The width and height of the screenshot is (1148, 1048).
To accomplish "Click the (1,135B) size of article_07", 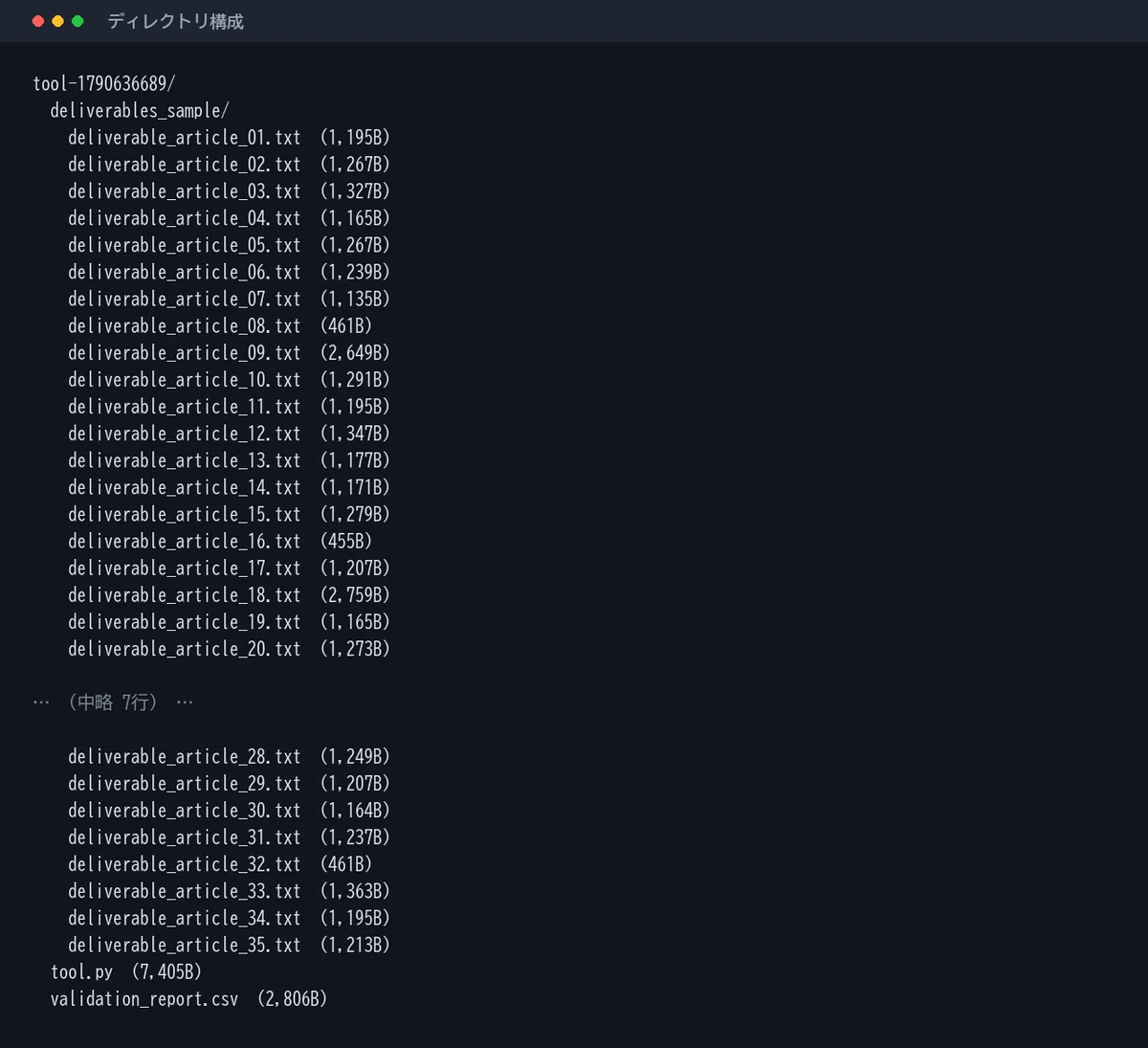I will coord(355,299).
